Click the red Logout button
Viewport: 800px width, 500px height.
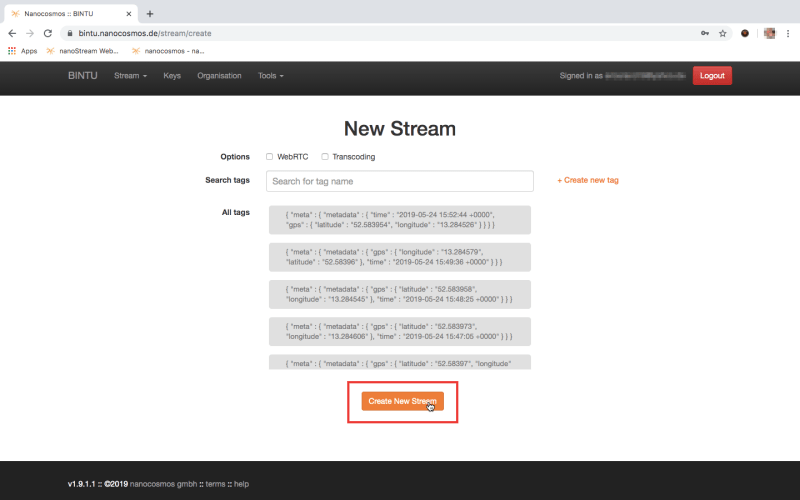point(712,76)
